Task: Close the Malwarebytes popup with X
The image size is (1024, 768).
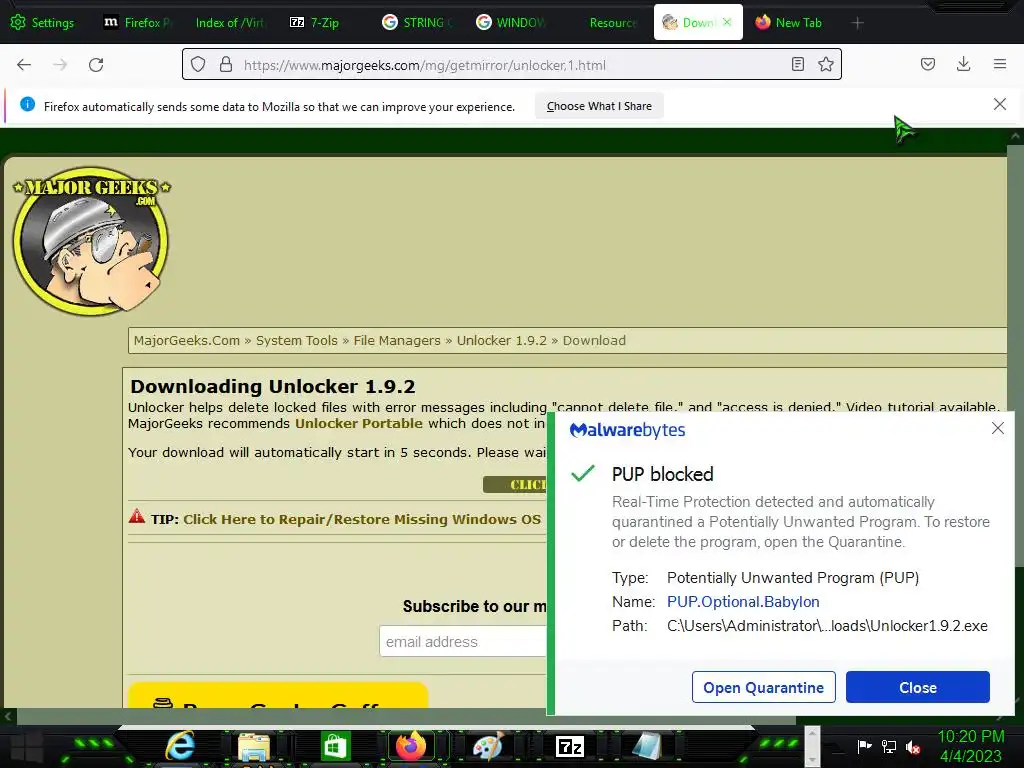Action: [997, 428]
